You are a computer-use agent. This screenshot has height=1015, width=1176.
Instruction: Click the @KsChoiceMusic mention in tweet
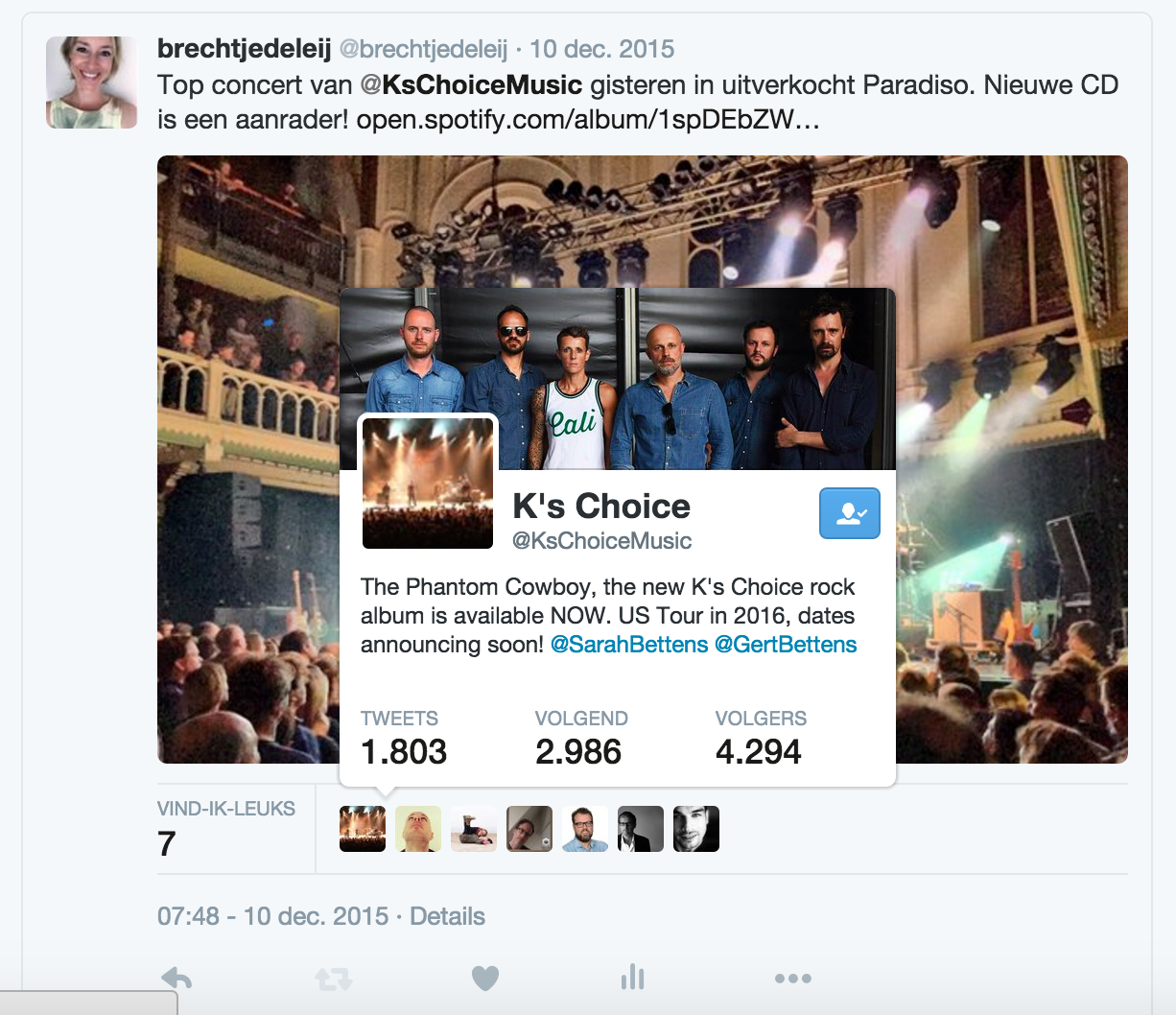click(x=471, y=85)
